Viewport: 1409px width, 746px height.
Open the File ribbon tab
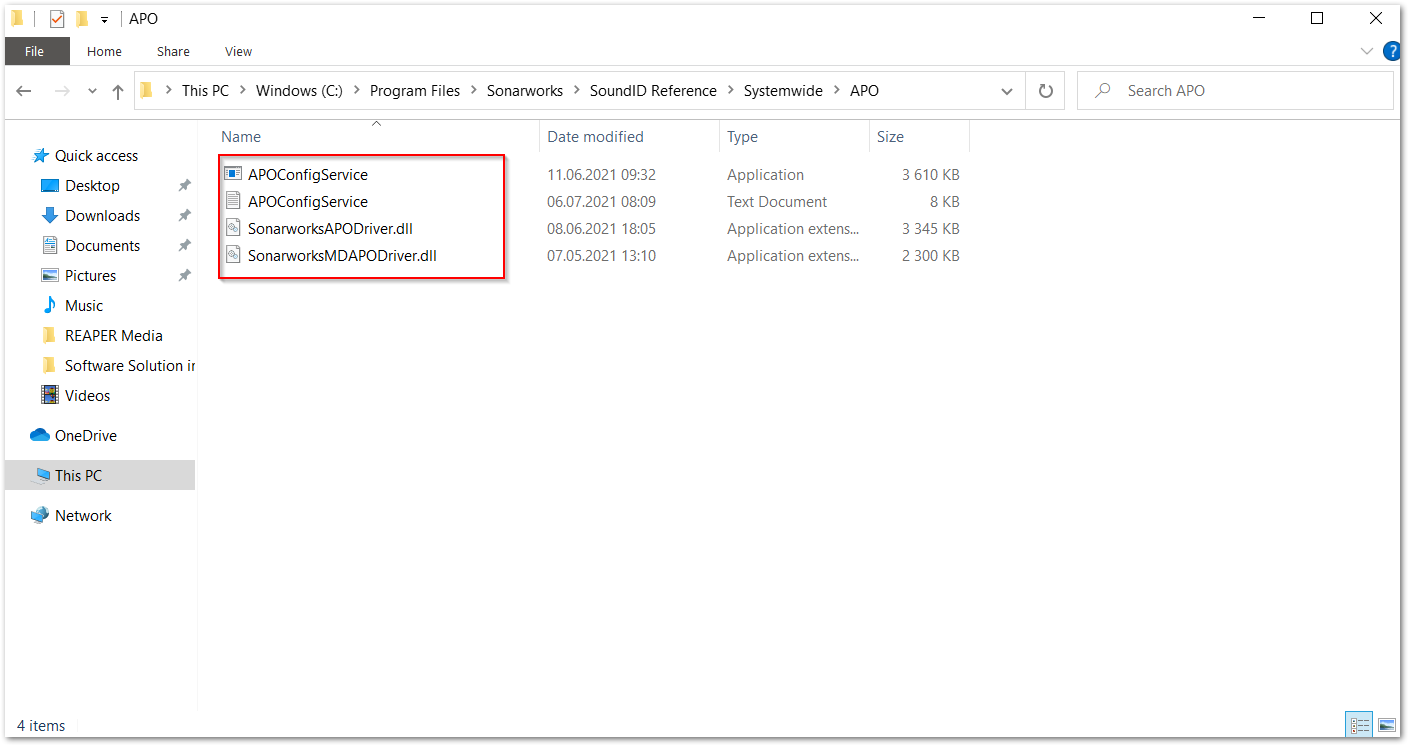36,51
